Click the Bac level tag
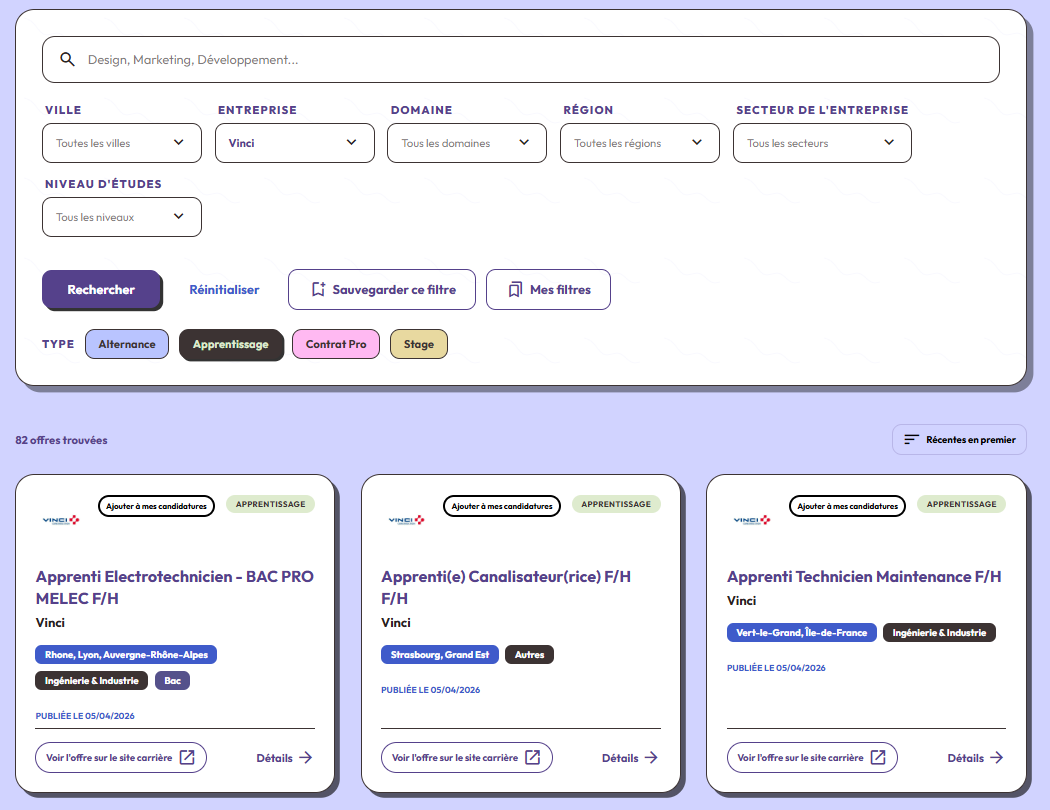Image resolution: width=1050 pixels, height=810 pixels. (x=173, y=681)
